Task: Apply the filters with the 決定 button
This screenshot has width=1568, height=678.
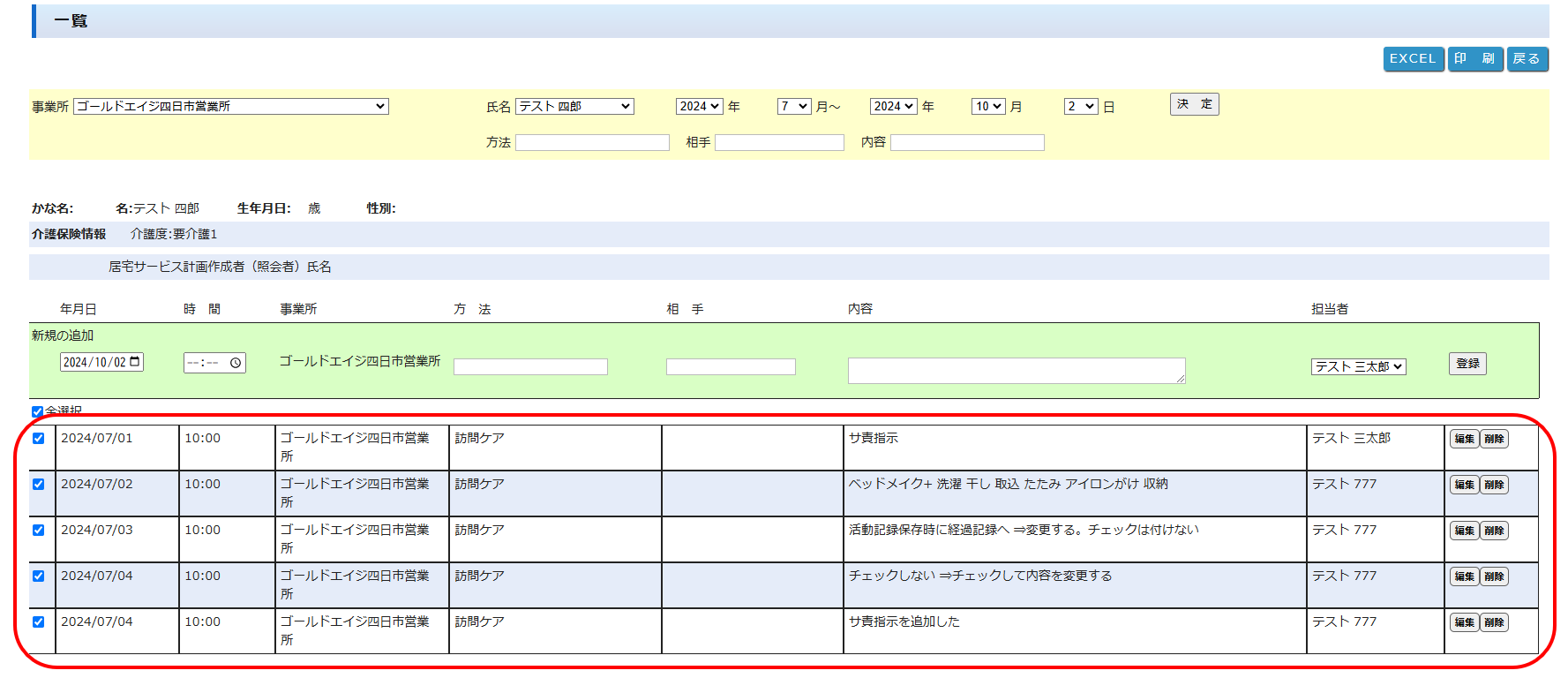Action: [1194, 104]
